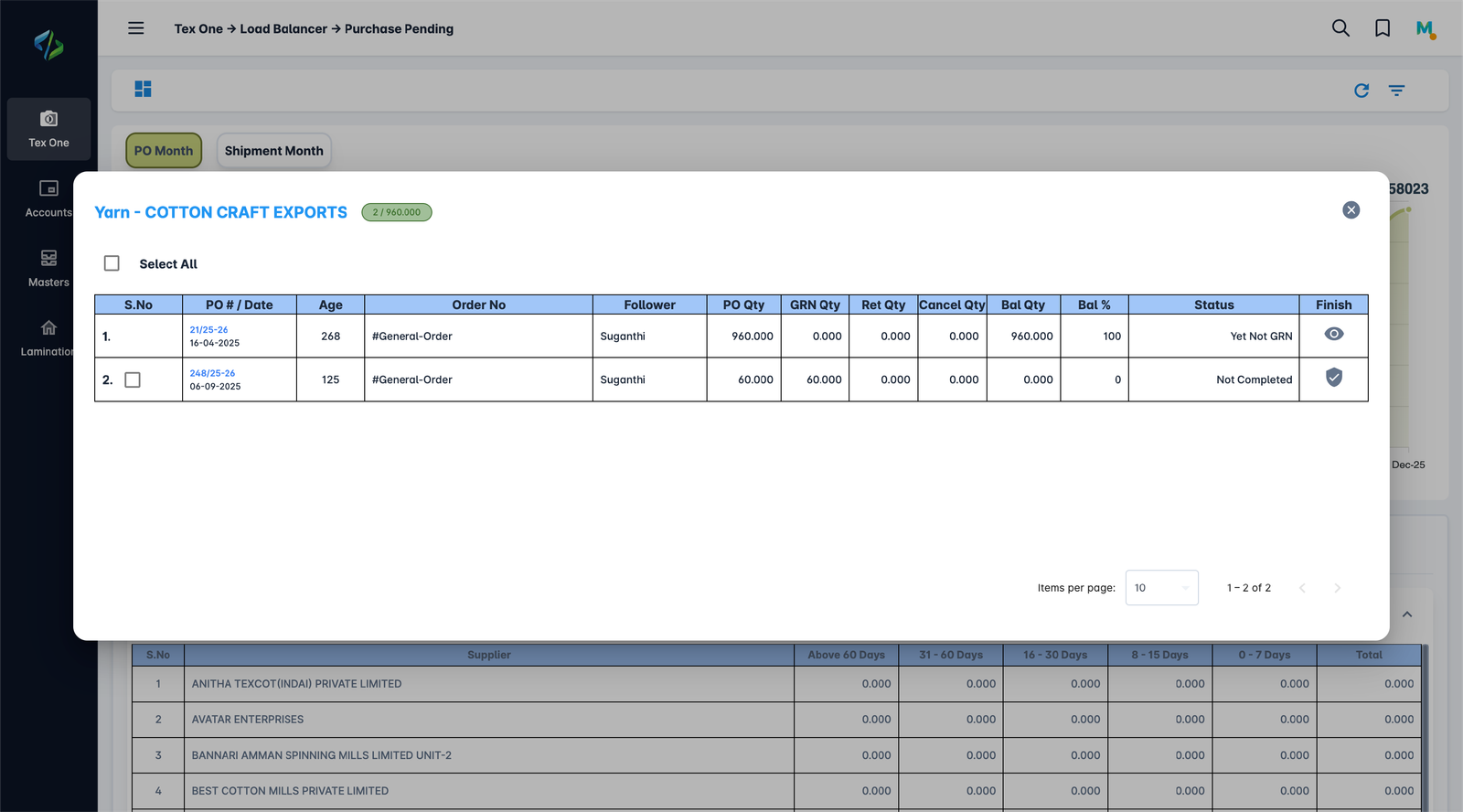The width and height of the screenshot is (1463, 812).
Task: Collapse the supplier table panel chevron
Action: click(x=1407, y=614)
